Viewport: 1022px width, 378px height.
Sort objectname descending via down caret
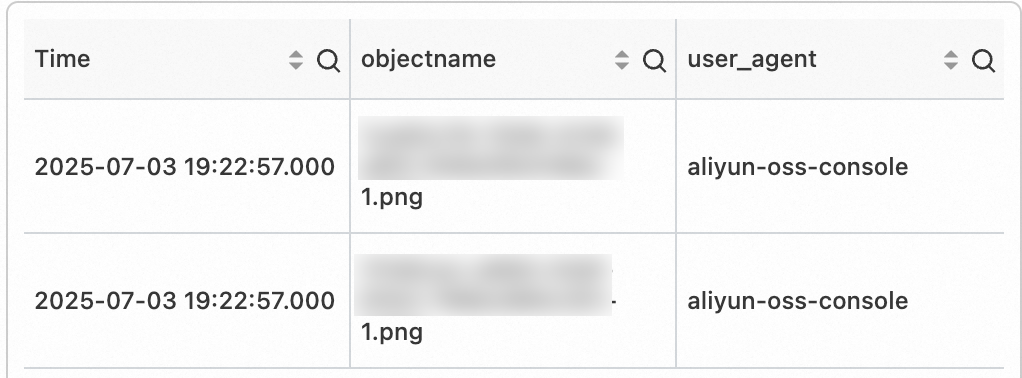(622, 66)
